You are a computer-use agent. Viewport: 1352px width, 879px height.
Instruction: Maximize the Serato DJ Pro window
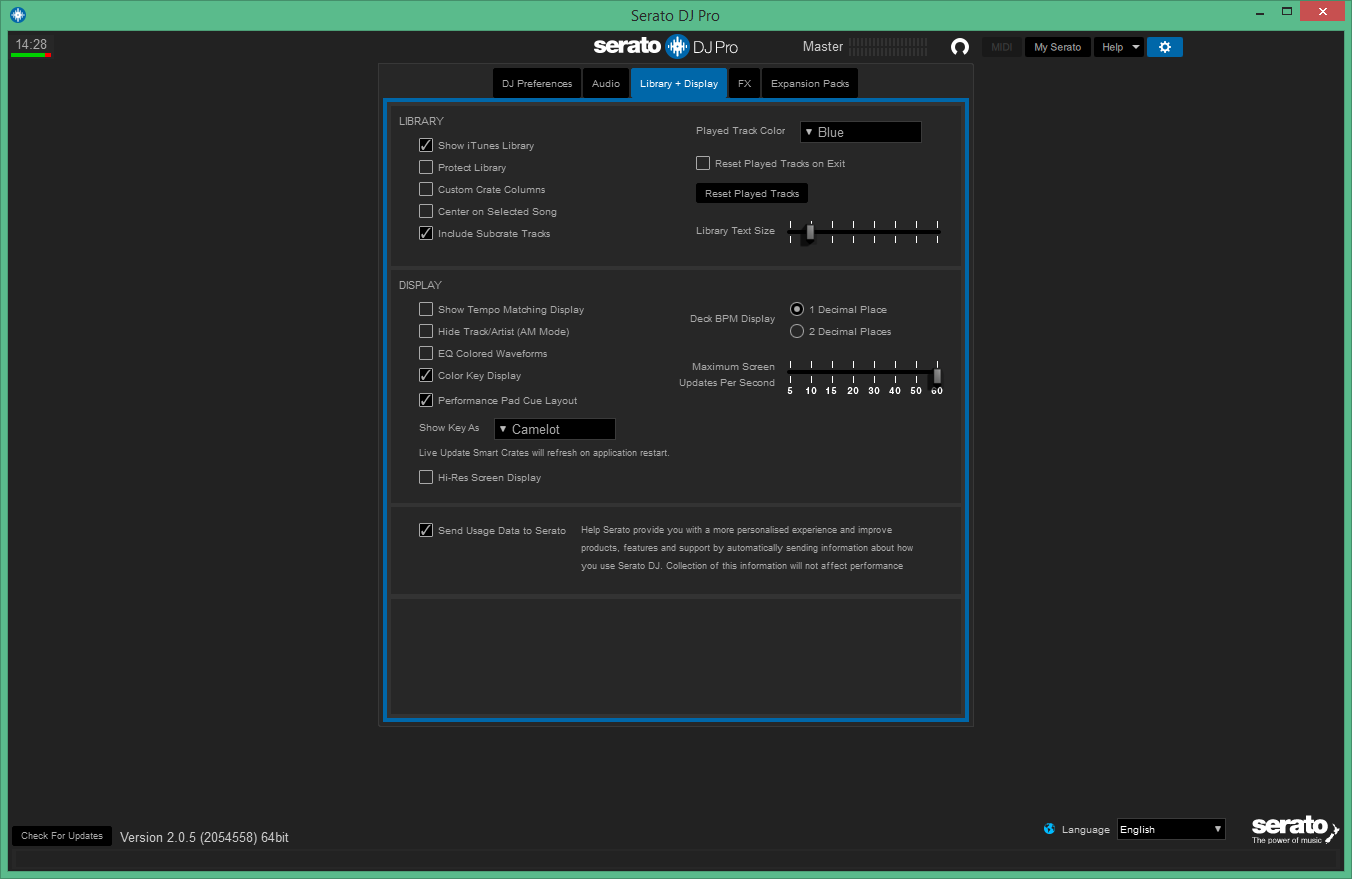(x=1289, y=12)
